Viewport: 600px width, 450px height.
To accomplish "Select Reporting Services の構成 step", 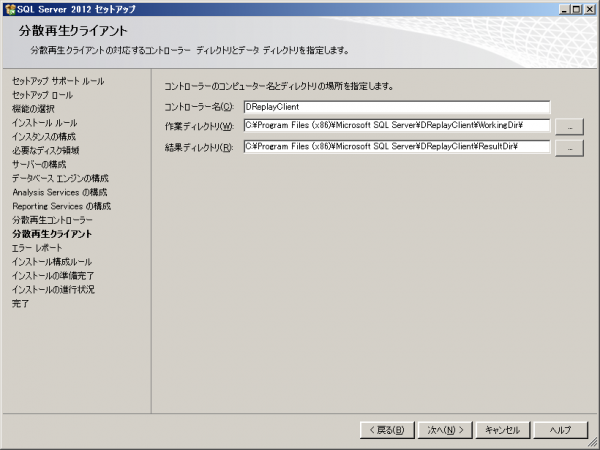I will click(61, 206).
